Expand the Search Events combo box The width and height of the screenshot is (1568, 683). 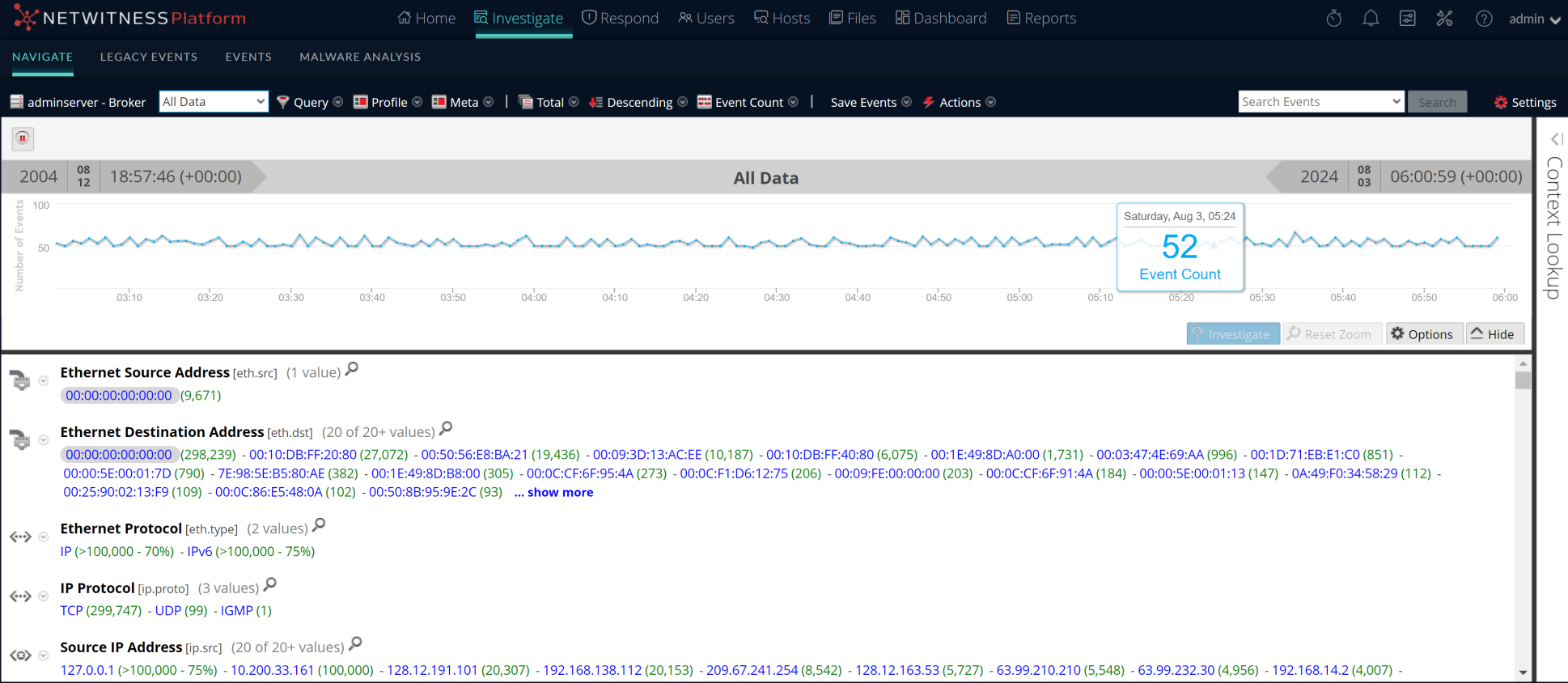click(1396, 101)
